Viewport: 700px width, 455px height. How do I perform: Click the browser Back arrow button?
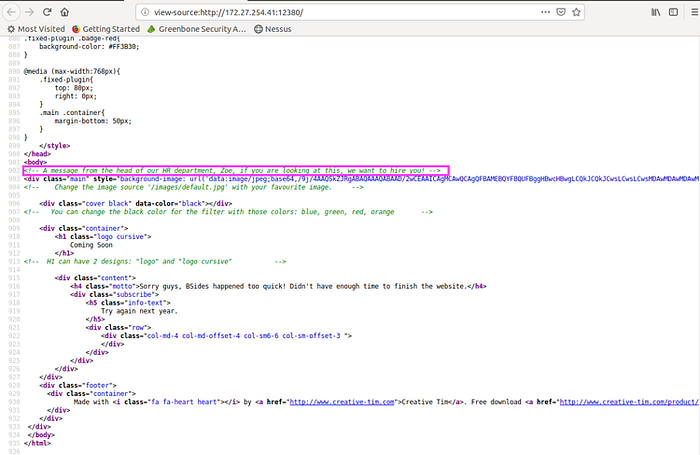tap(12, 12)
